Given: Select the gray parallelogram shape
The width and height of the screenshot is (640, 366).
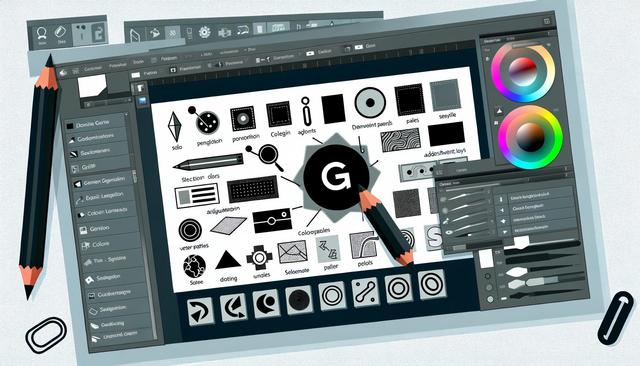Looking at the screenshot, I should coord(229,226).
